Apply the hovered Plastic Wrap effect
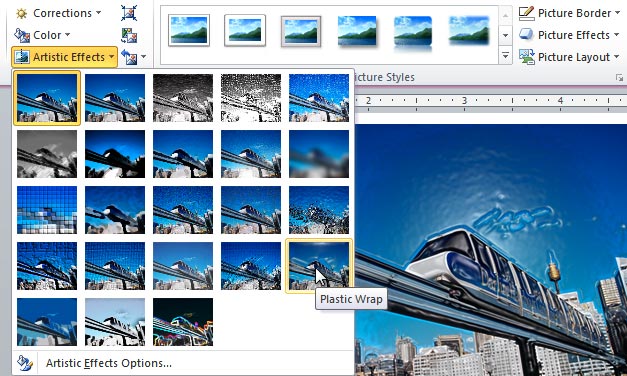627x376 pixels. pyautogui.click(x=319, y=266)
